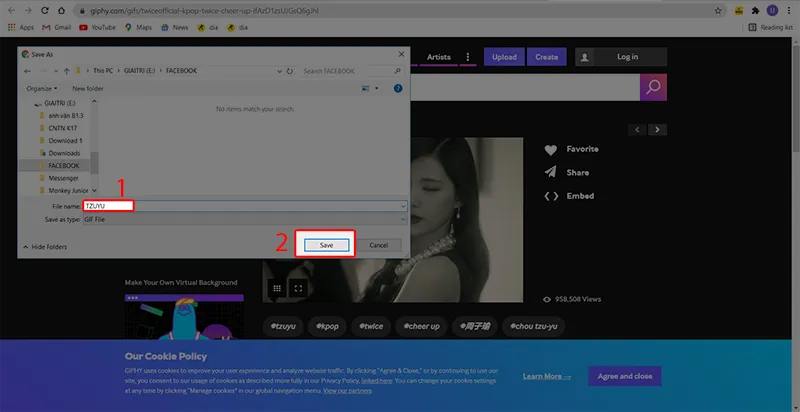800x412 pixels.
Task: Reload the page in Chrome
Action: (44, 10)
